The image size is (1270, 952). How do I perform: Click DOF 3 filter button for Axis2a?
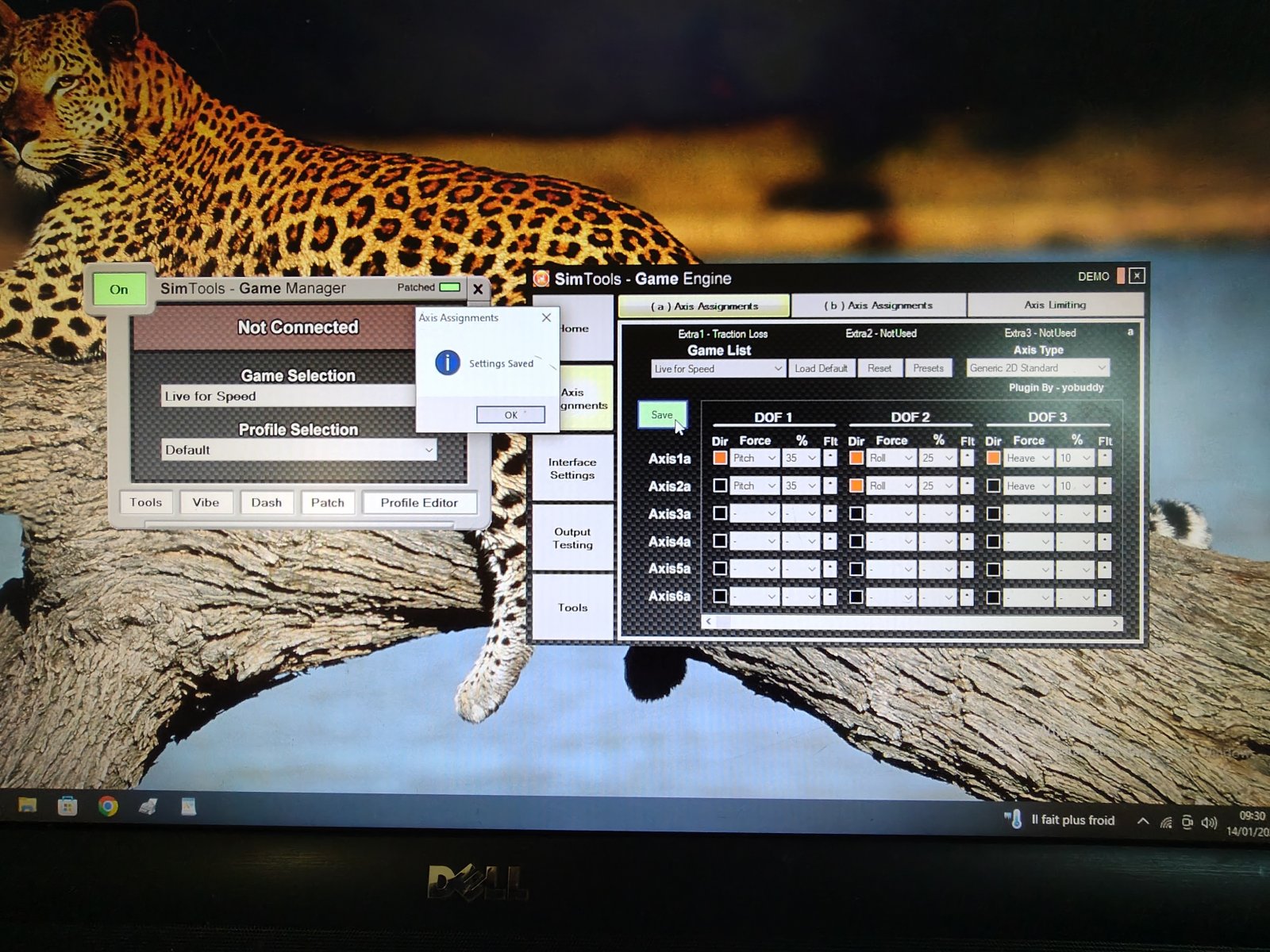pyautogui.click(x=1104, y=486)
